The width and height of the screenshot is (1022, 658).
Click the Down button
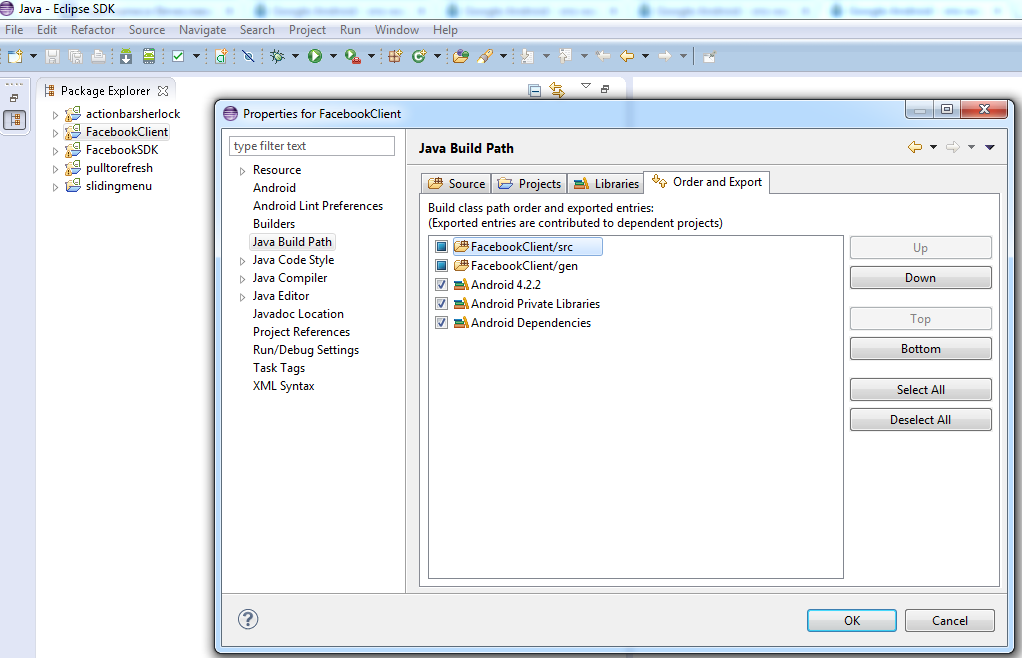coord(920,278)
